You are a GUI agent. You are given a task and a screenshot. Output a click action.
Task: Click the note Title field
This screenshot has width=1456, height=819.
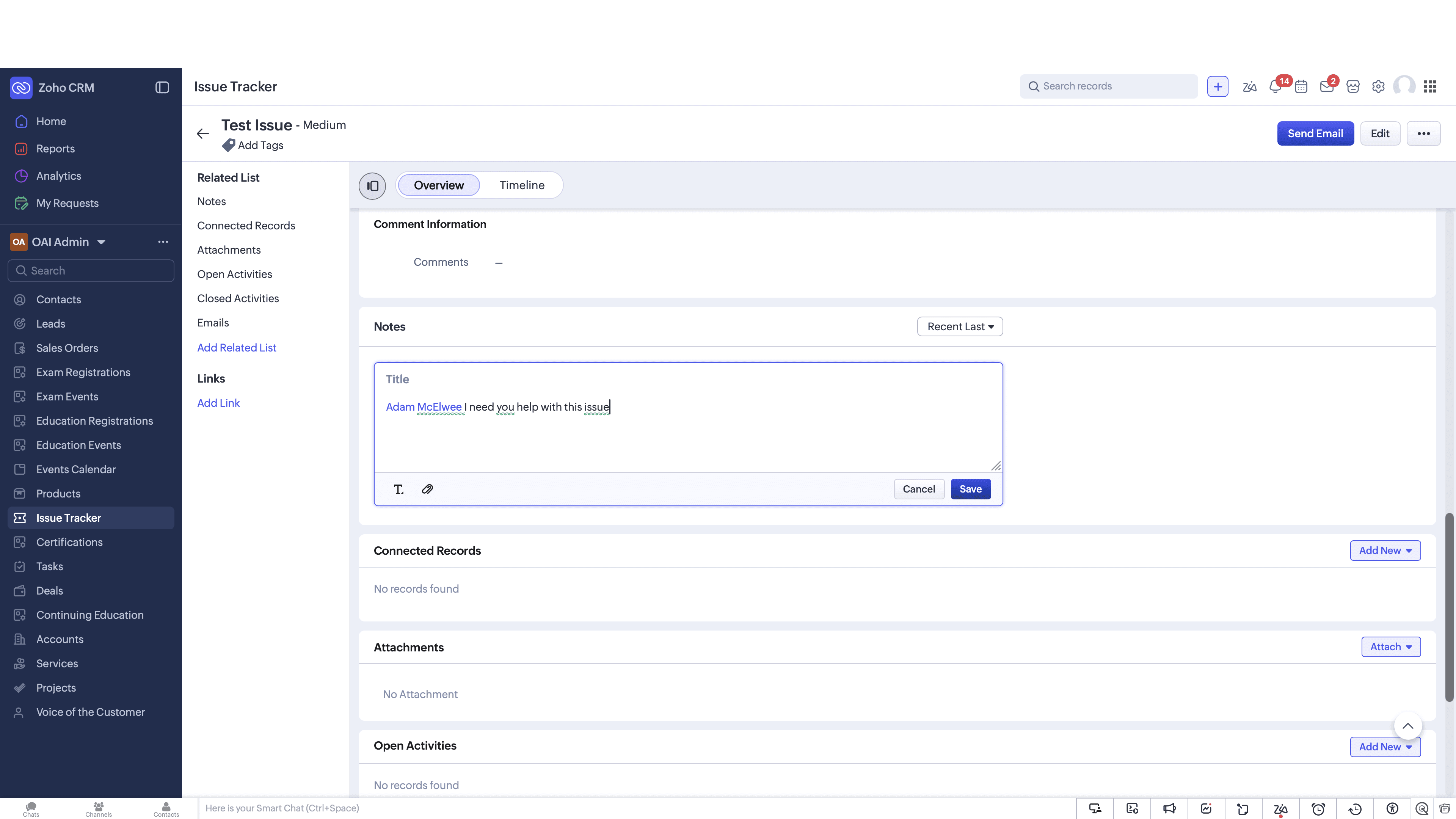[x=688, y=379]
